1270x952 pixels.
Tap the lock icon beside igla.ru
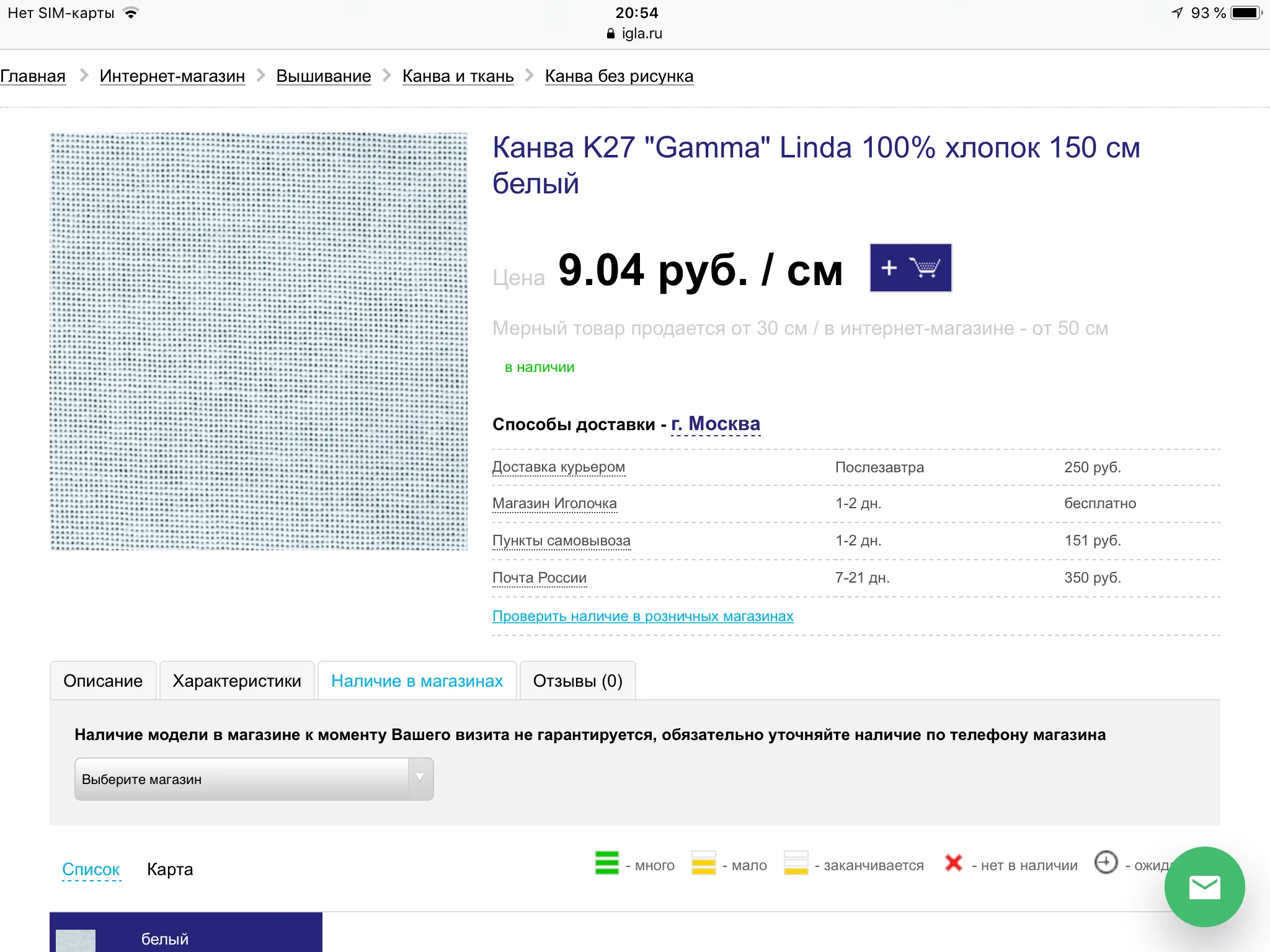[x=611, y=33]
